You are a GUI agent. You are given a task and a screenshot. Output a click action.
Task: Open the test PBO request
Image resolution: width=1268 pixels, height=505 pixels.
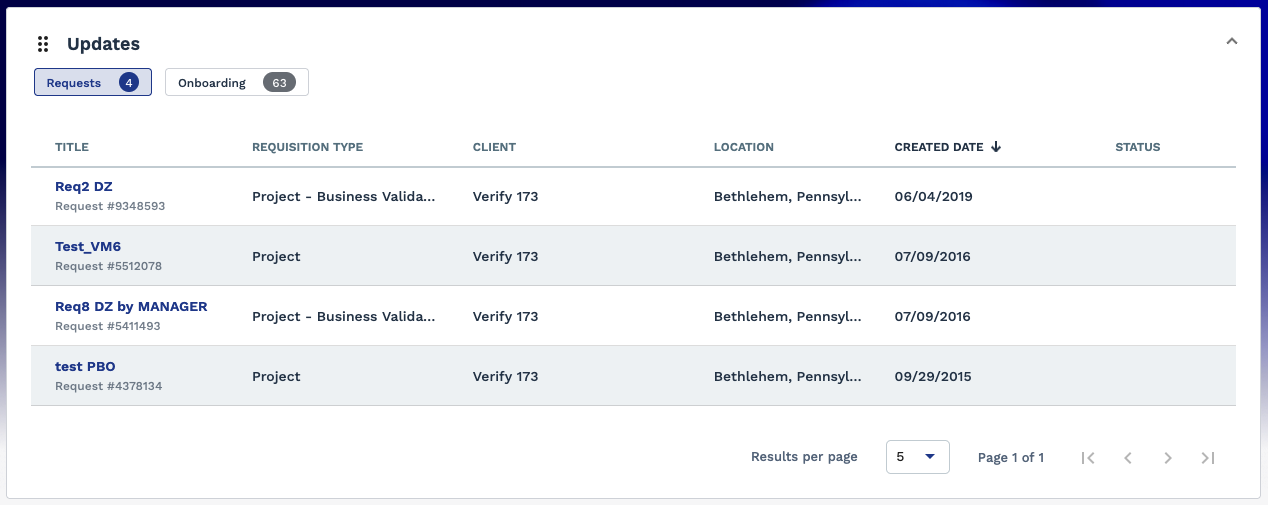click(x=85, y=367)
